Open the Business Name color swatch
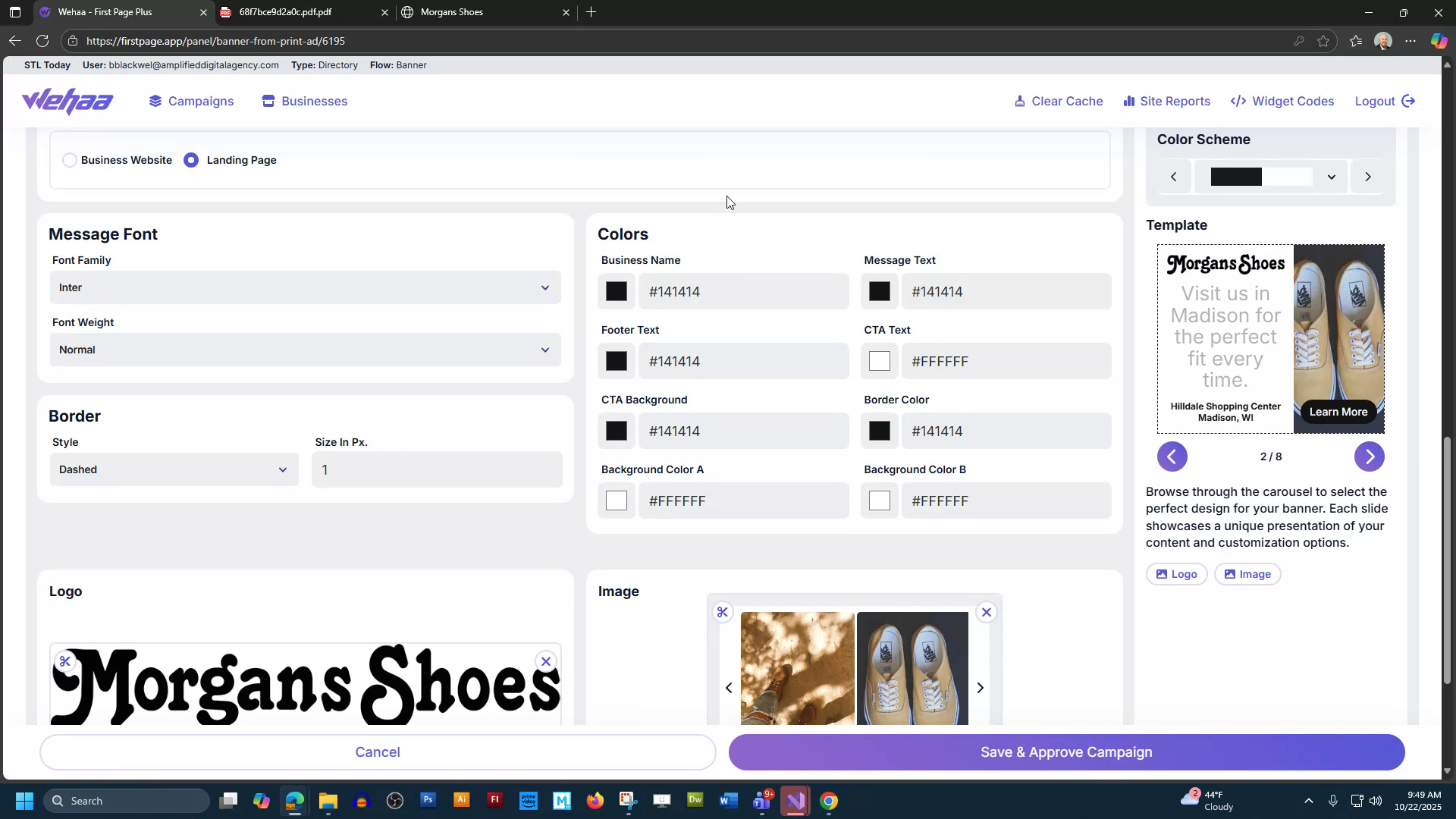Viewport: 1456px width, 819px height. coord(617,291)
